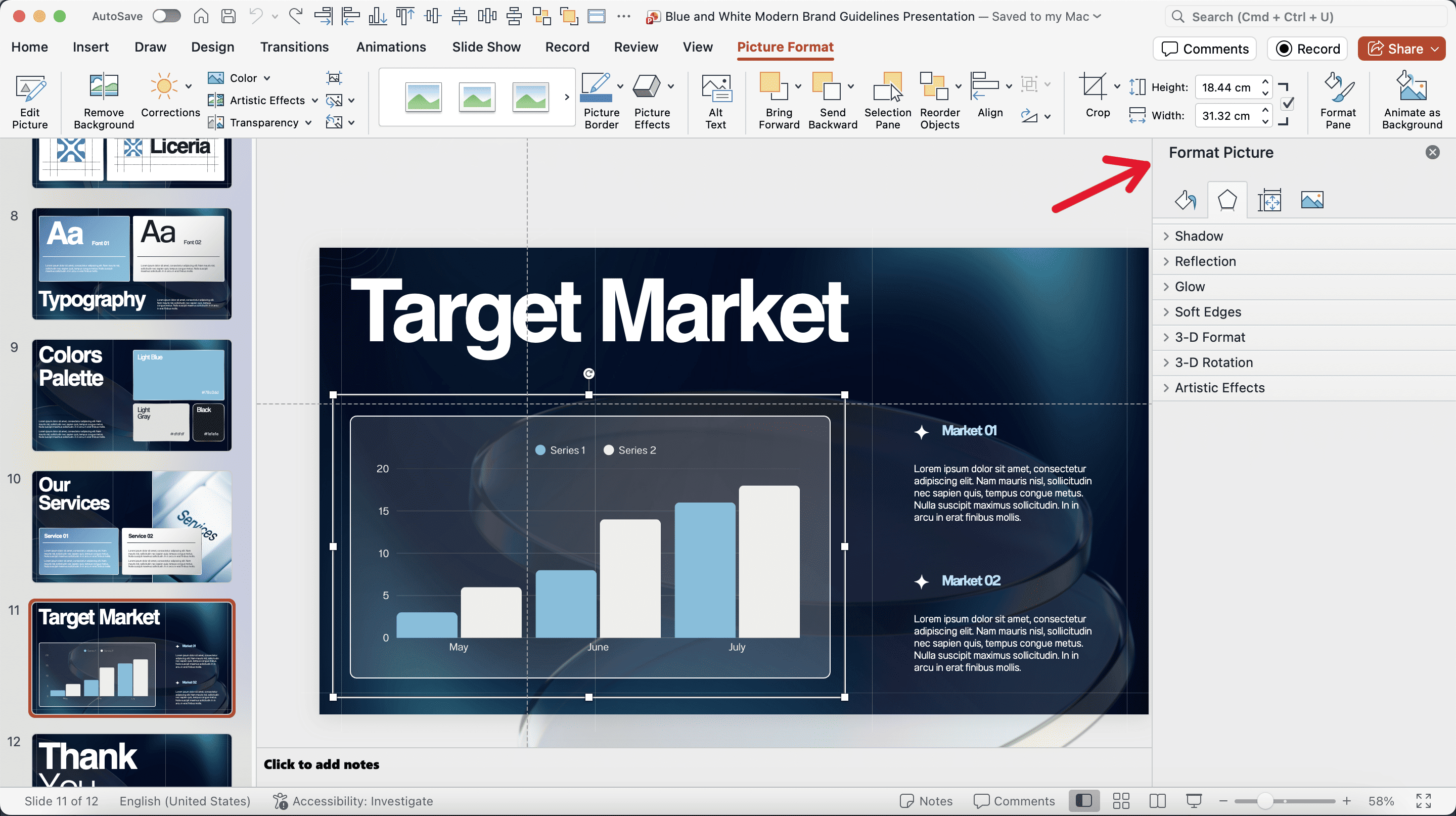Screen dimensions: 1456x816
Task: Click the Corrections sun icon
Action: tap(164, 87)
